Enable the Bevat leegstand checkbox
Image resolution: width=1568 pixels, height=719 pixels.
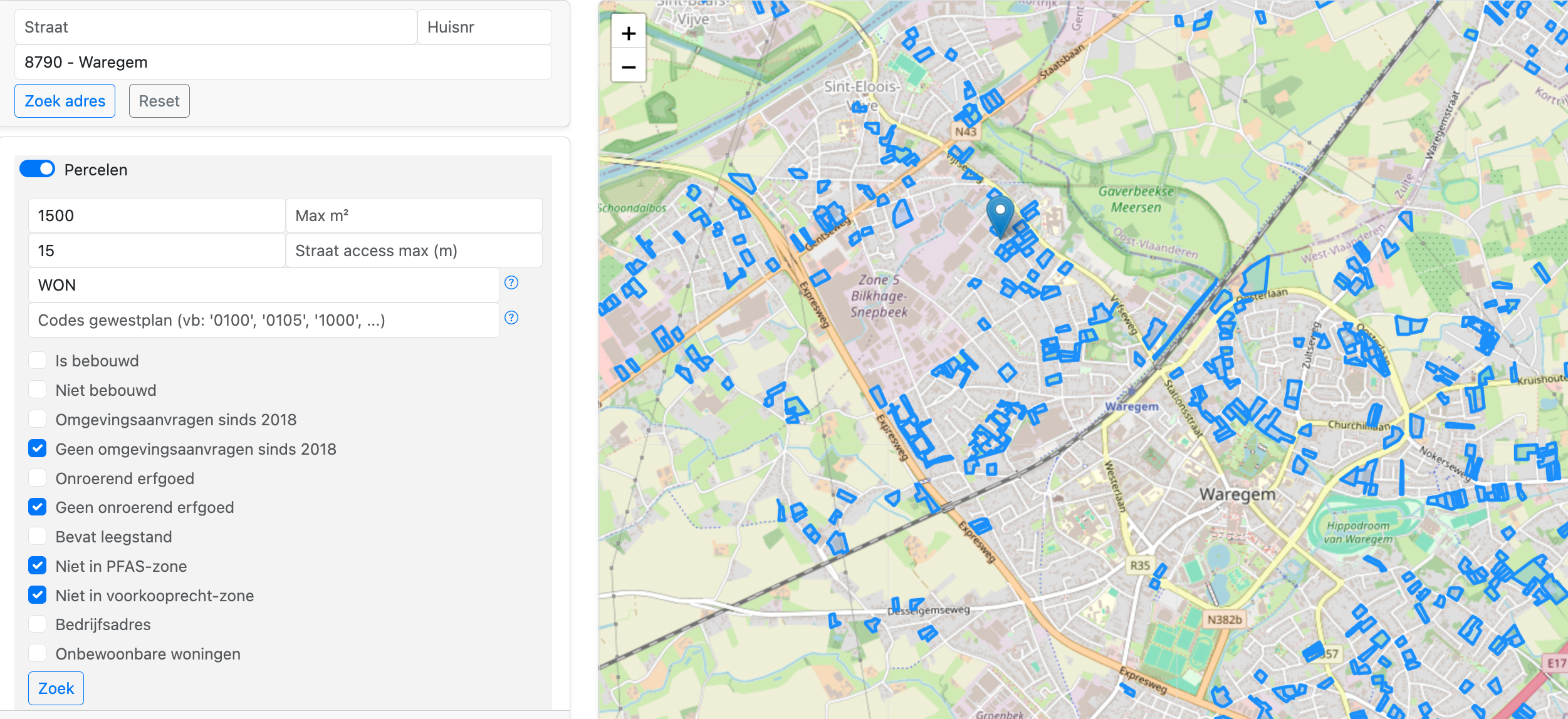click(x=38, y=537)
